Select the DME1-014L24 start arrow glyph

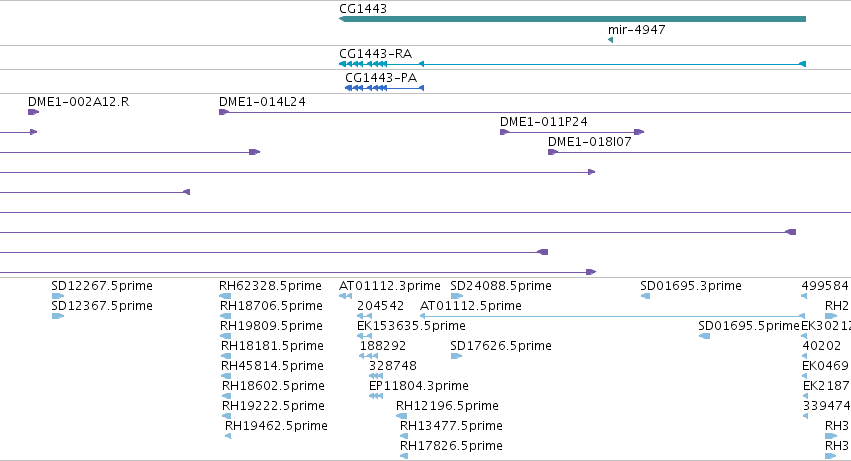[224, 112]
